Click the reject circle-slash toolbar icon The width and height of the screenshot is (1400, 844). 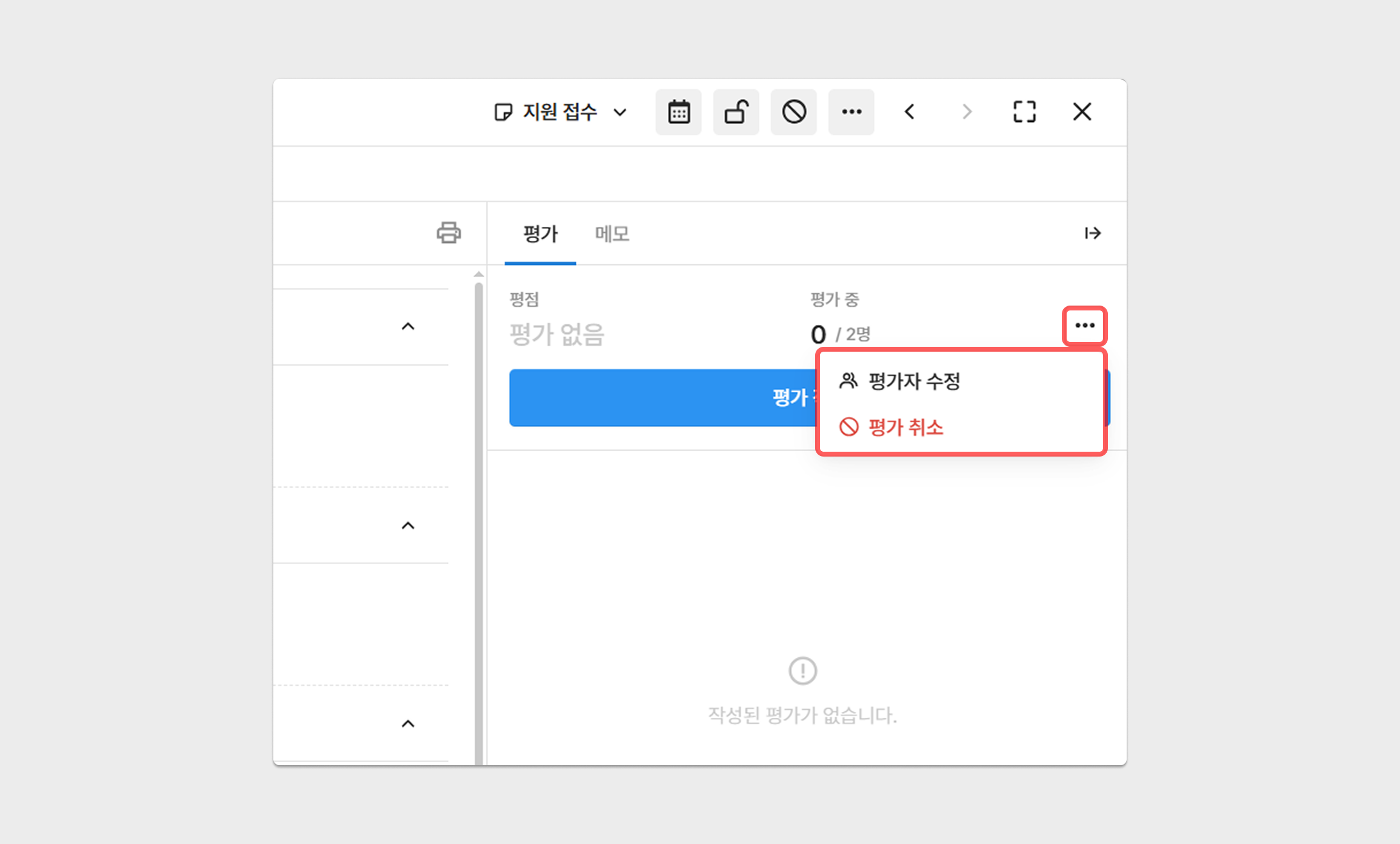(793, 112)
